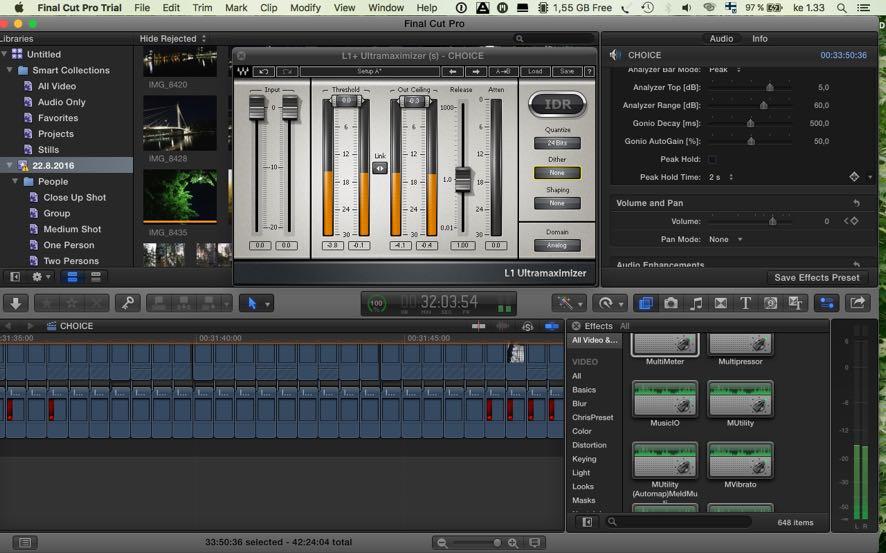
Task: Open the Themes browser
Action: [x=795, y=303]
